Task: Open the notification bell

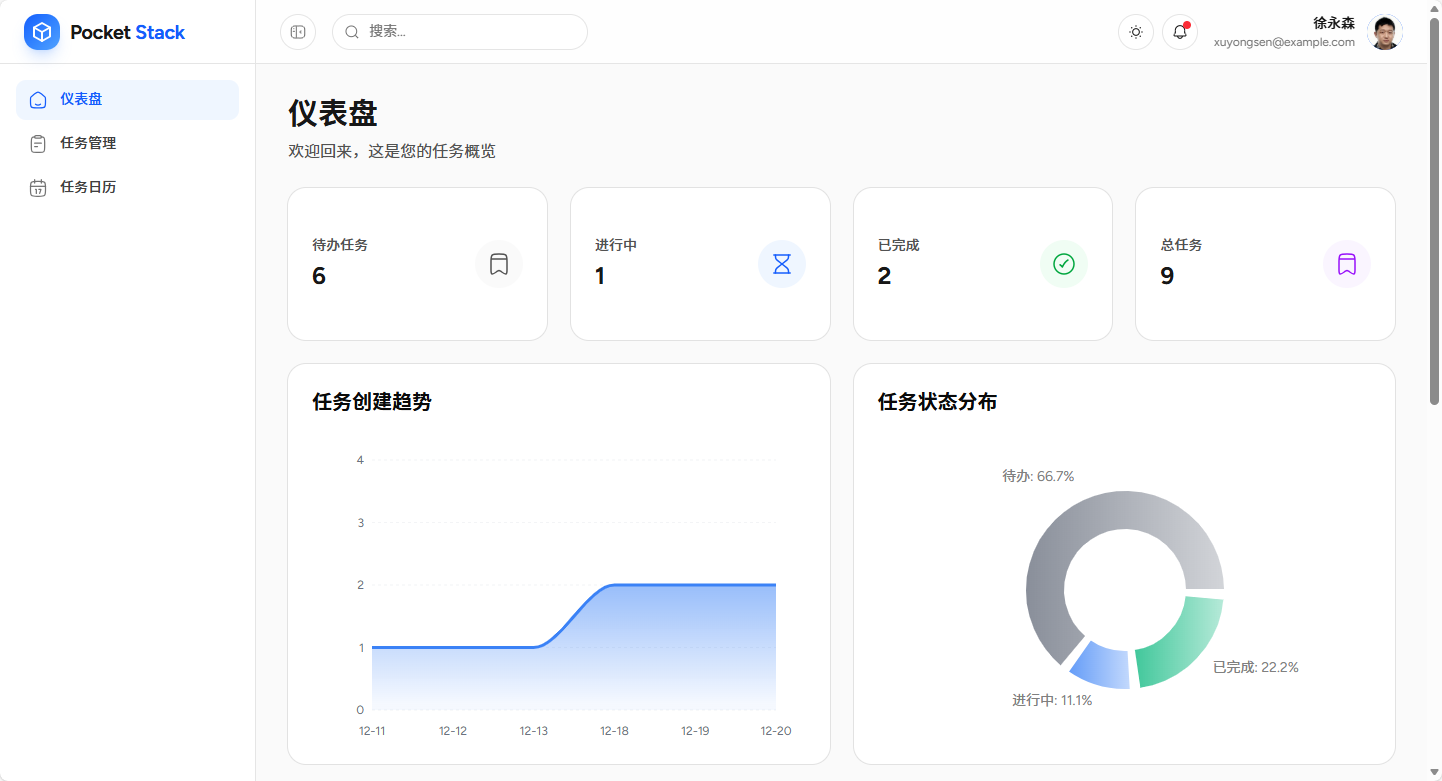Action: 1179,31
